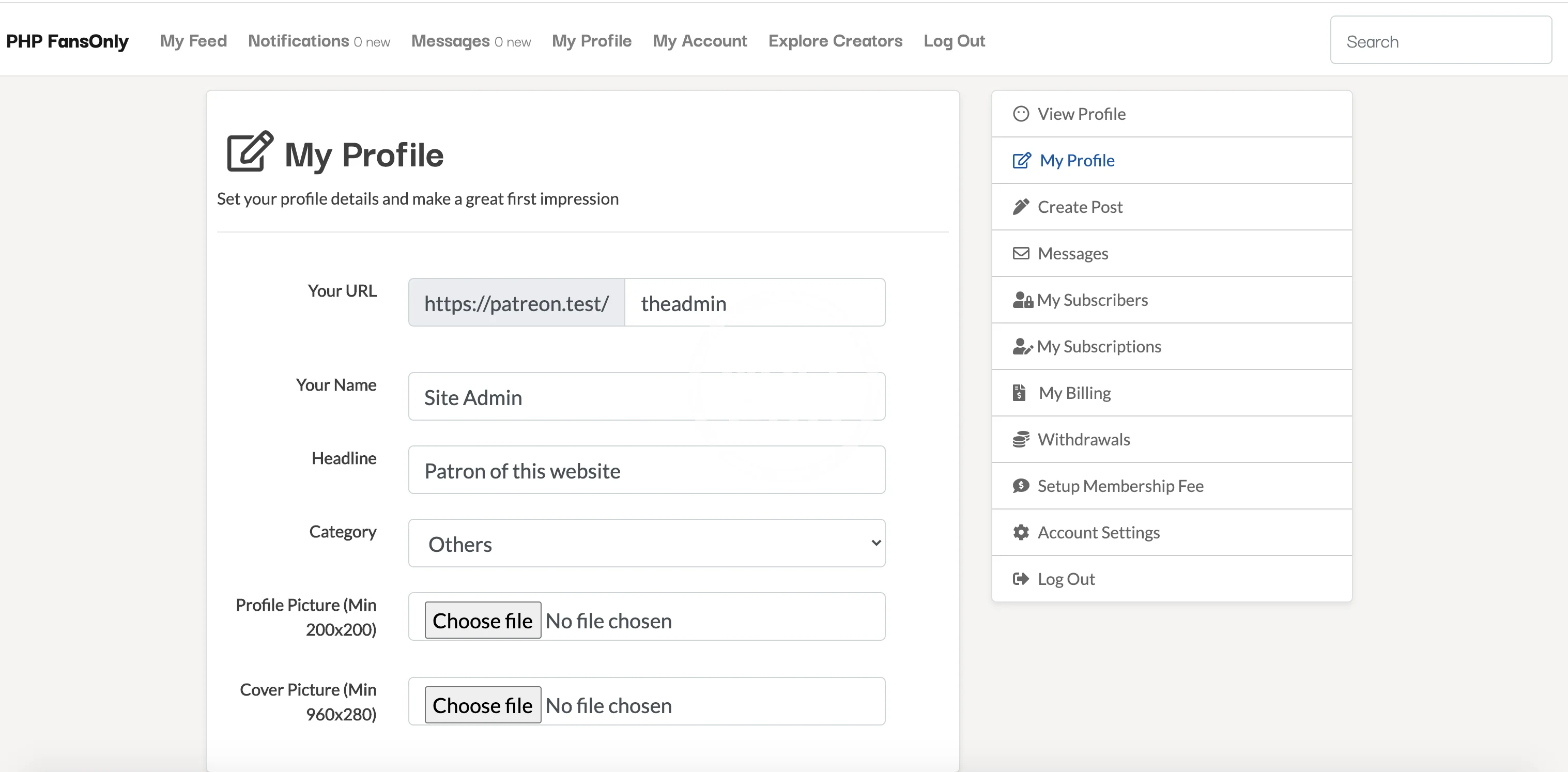Click the smiley View Profile icon
This screenshot has height=772, width=1568.
coord(1021,114)
